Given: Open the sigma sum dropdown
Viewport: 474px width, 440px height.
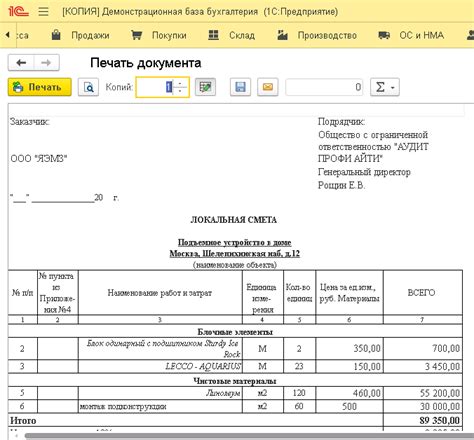Looking at the screenshot, I should 385,87.
